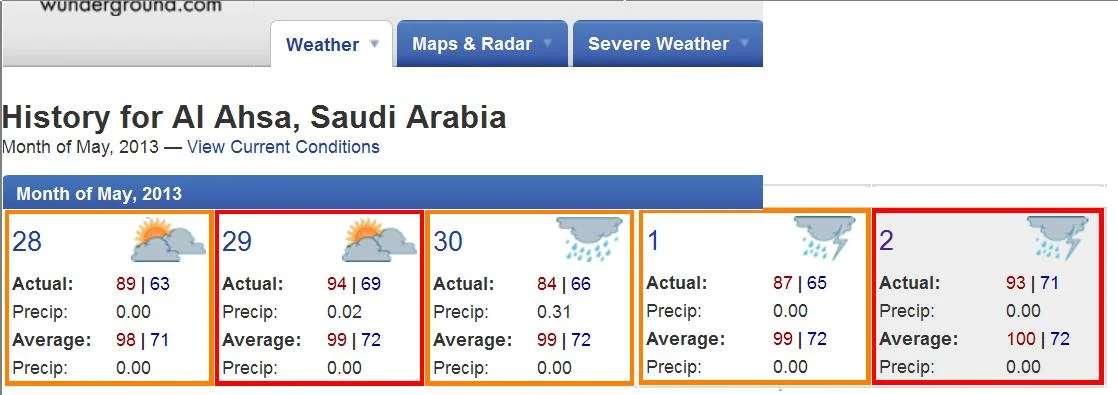Open day 30 history link
1118x395 pixels.
click(448, 242)
